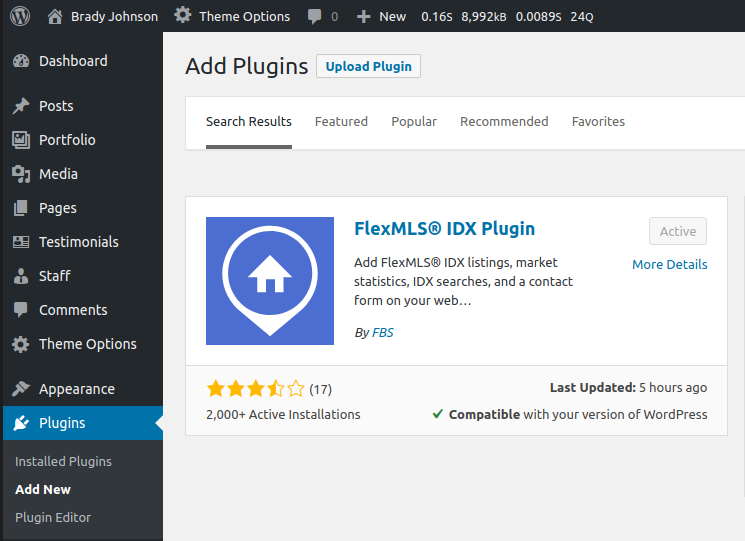Open Theme Options in top admin bar

[244, 17]
